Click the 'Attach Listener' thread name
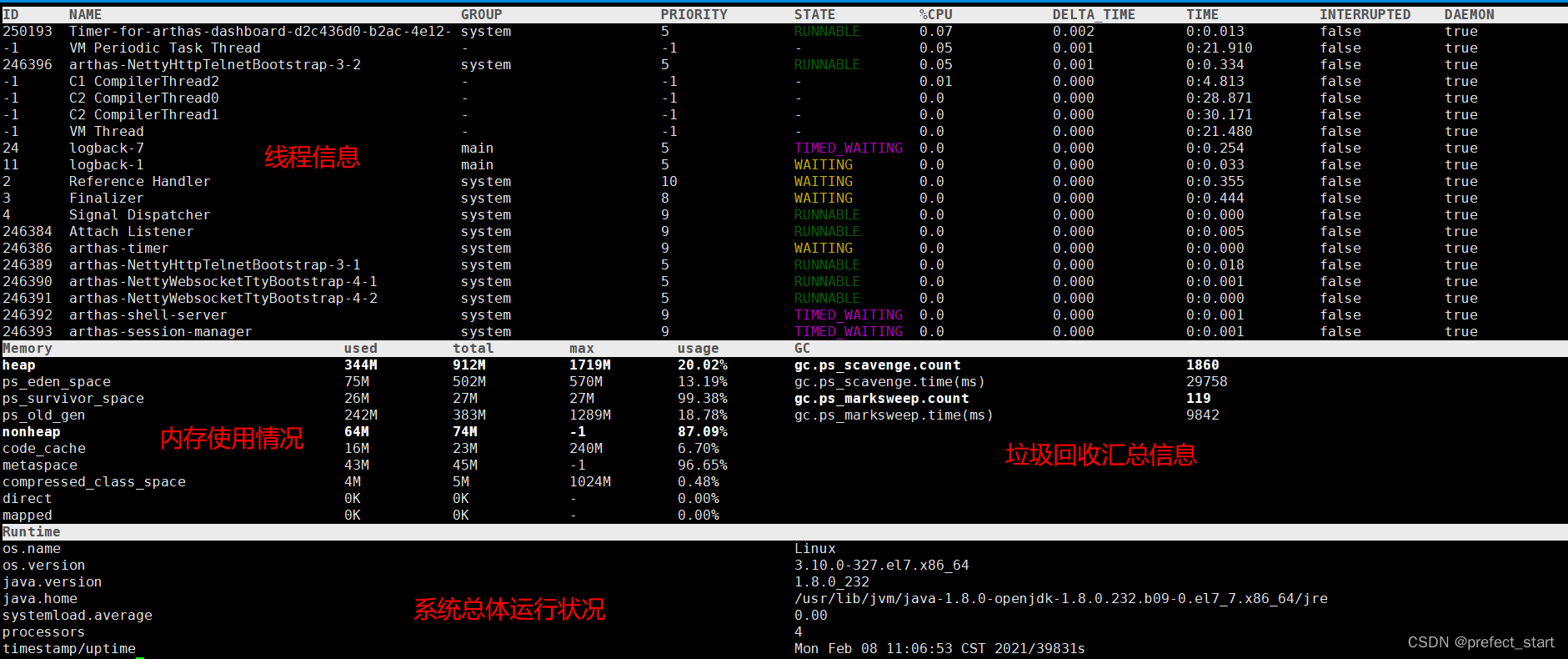 [132, 232]
